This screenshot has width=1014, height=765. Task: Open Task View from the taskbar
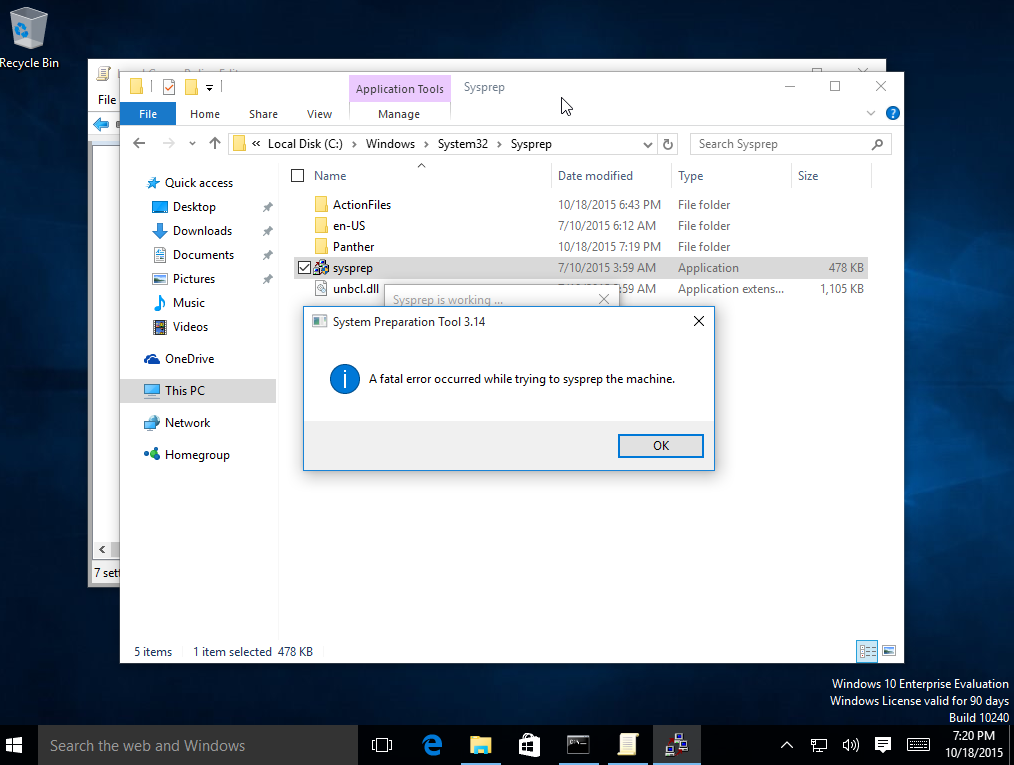click(x=382, y=745)
